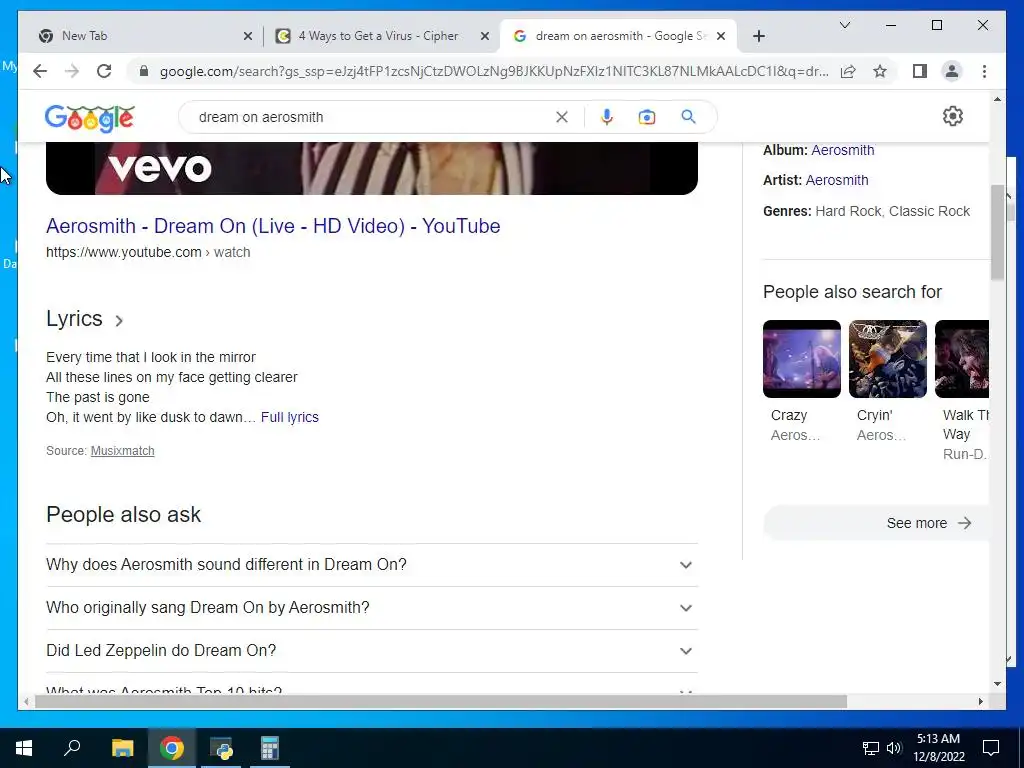The height and width of the screenshot is (768, 1024).
Task: Switch to the New Tab tab
Action: coord(144,36)
